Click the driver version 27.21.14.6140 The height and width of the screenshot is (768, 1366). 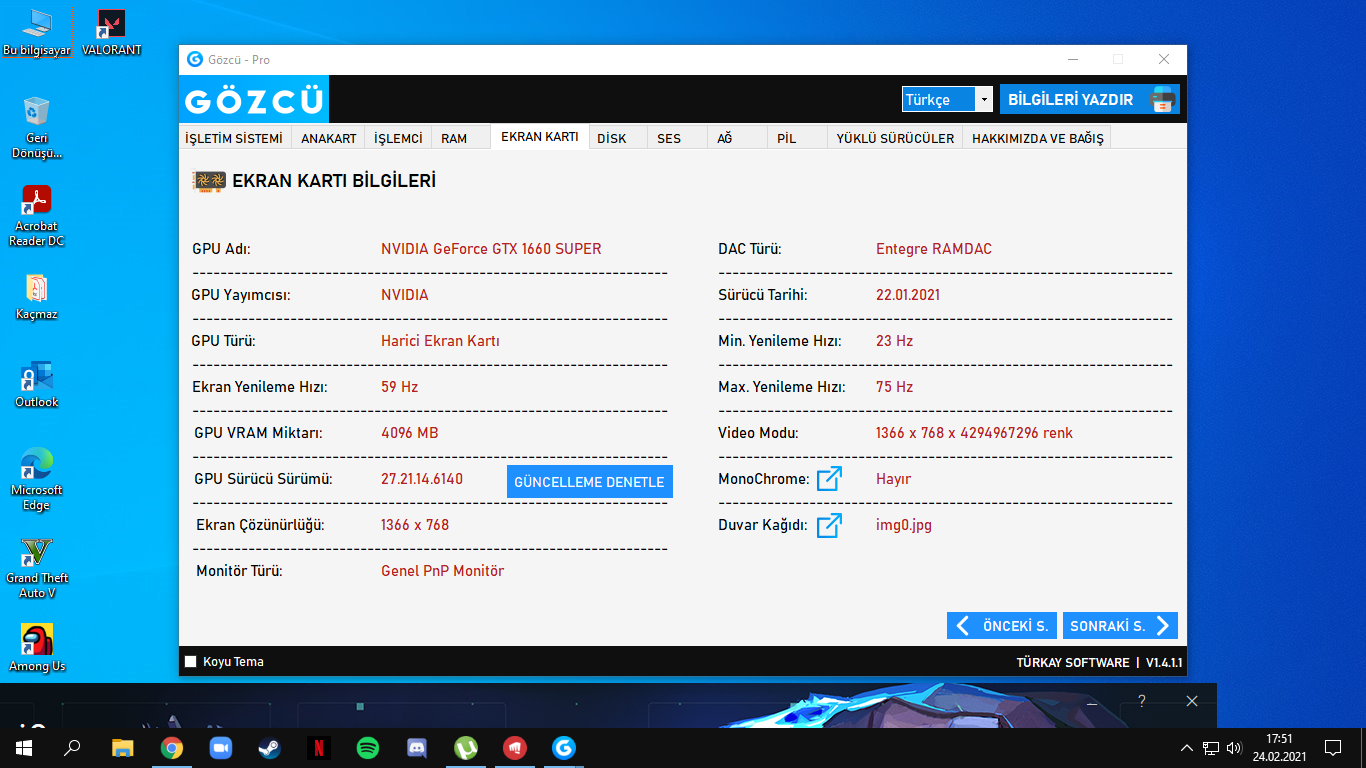(422, 479)
